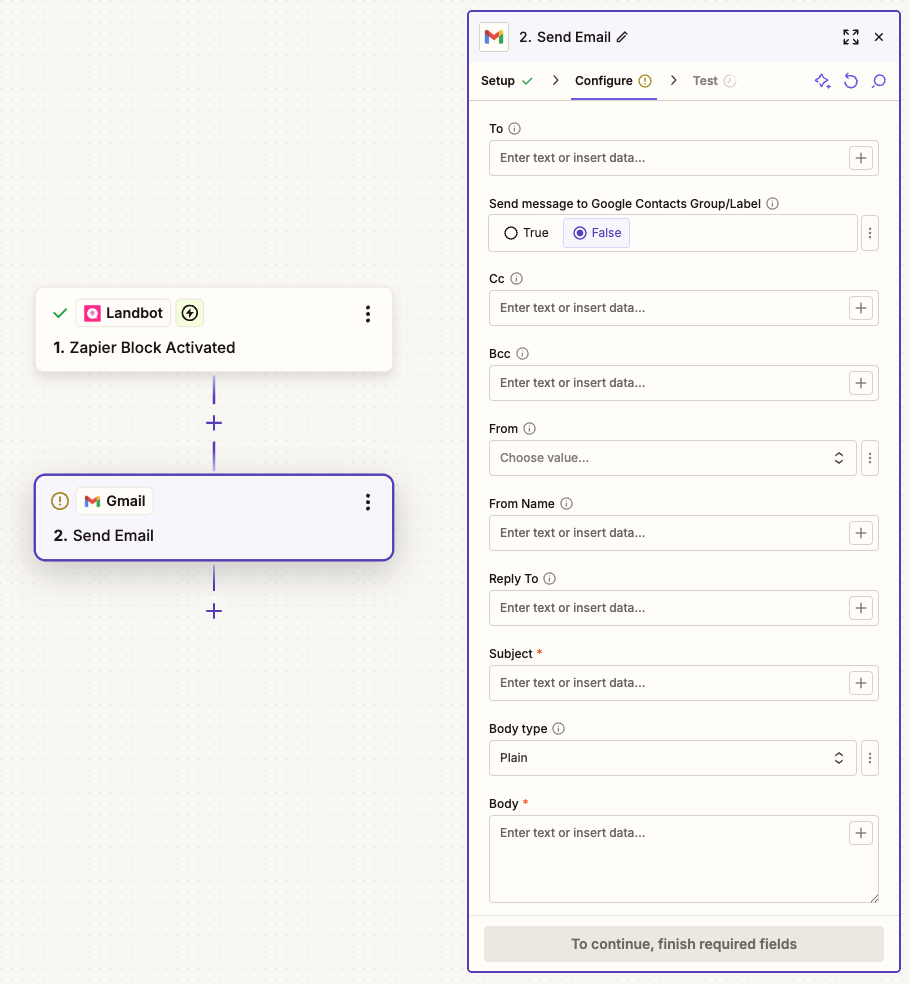Click the green checkmark on Landbot step
Screen dimensions: 909x984
coord(60,313)
